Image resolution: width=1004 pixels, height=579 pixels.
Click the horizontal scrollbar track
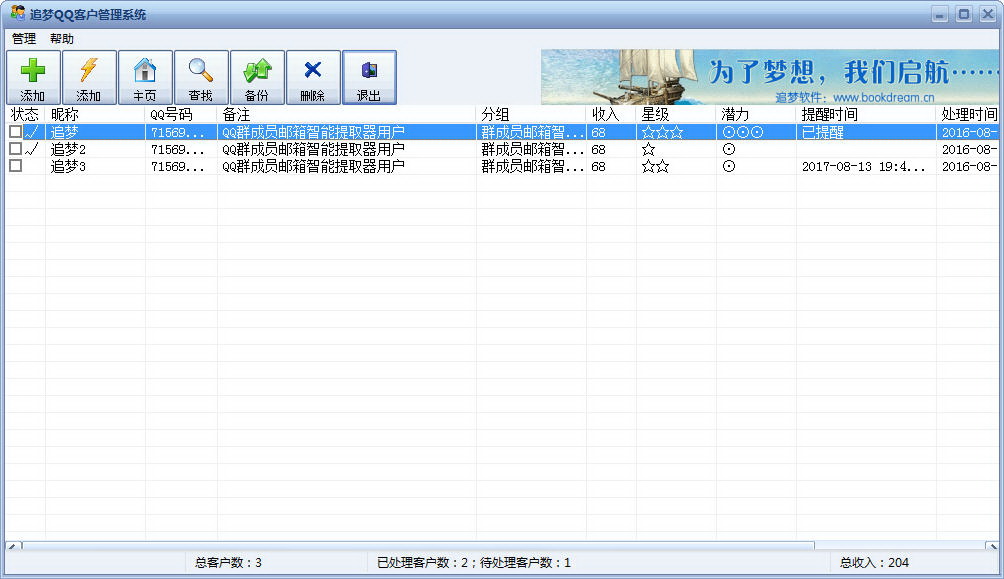point(900,546)
